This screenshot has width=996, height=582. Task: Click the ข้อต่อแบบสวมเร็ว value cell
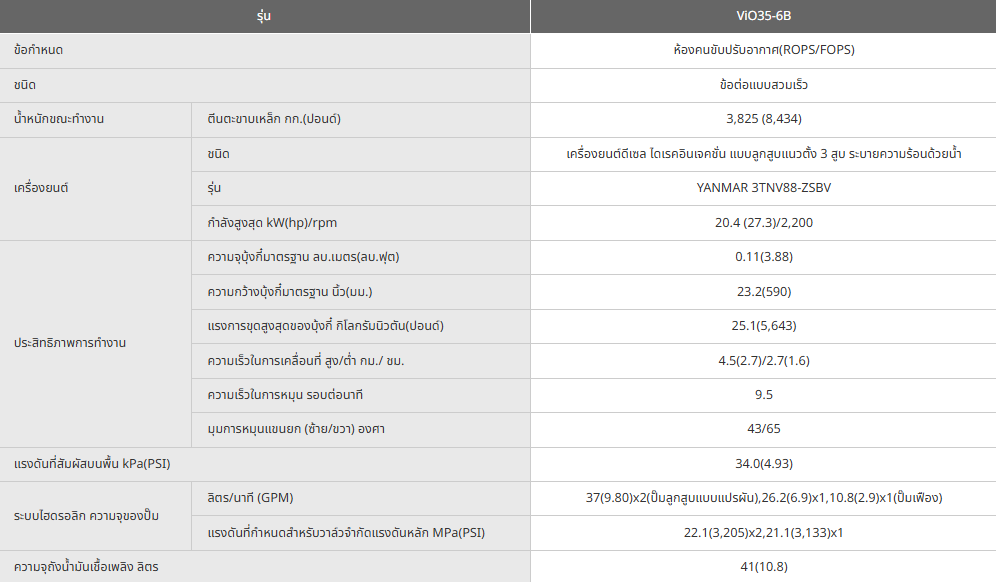[x=763, y=85]
